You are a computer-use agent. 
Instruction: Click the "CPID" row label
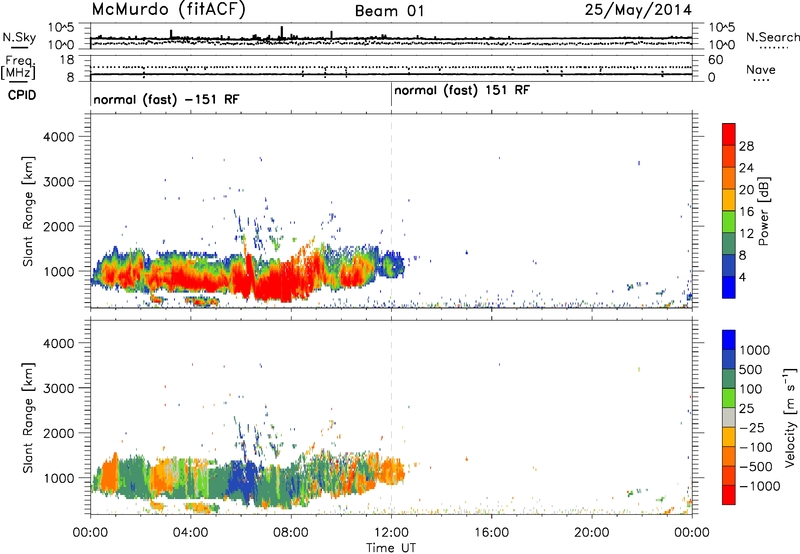[22, 95]
